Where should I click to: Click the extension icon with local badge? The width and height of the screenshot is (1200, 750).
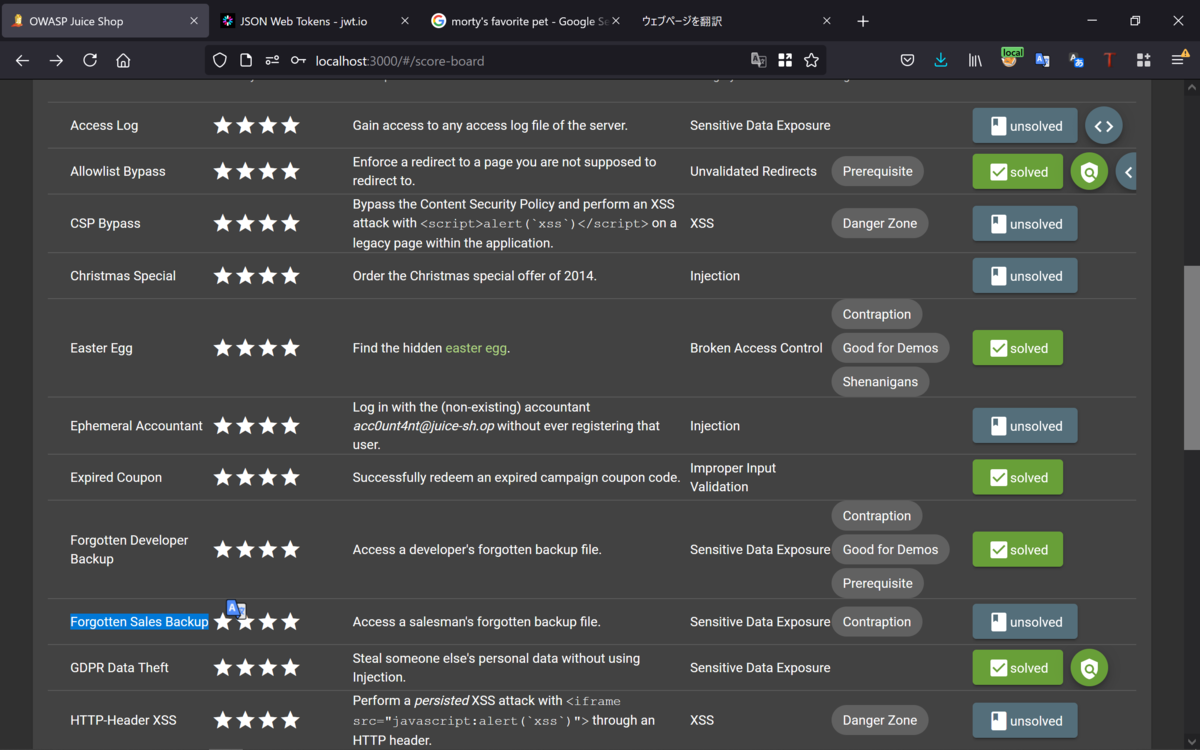coord(1010,58)
